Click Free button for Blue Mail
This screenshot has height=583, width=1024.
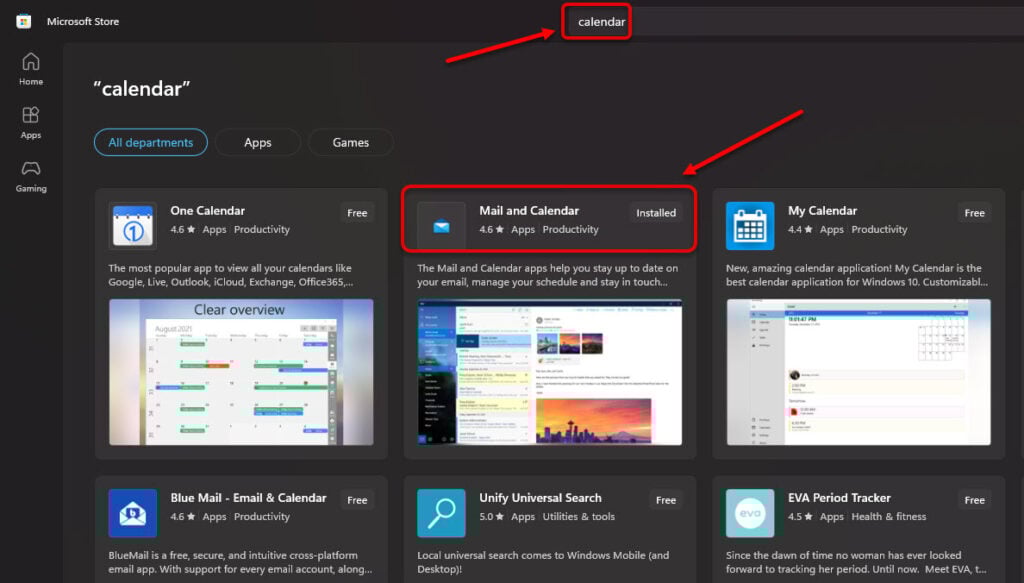(x=357, y=500)
